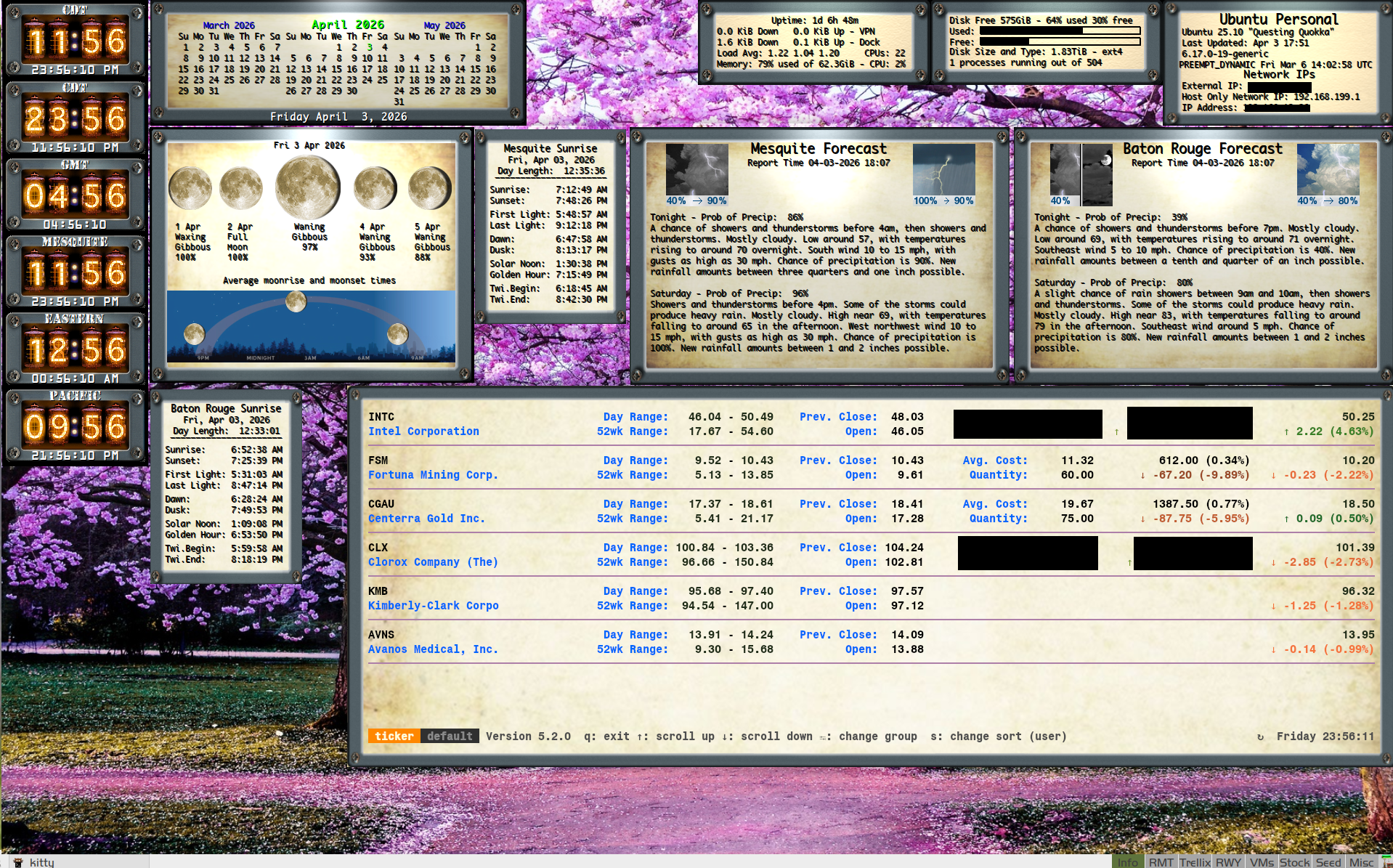Image resolution: width=1393 pixels, height=868 pixels.
Task: Select the RMT workspace tab
Action: point(1161,862)
